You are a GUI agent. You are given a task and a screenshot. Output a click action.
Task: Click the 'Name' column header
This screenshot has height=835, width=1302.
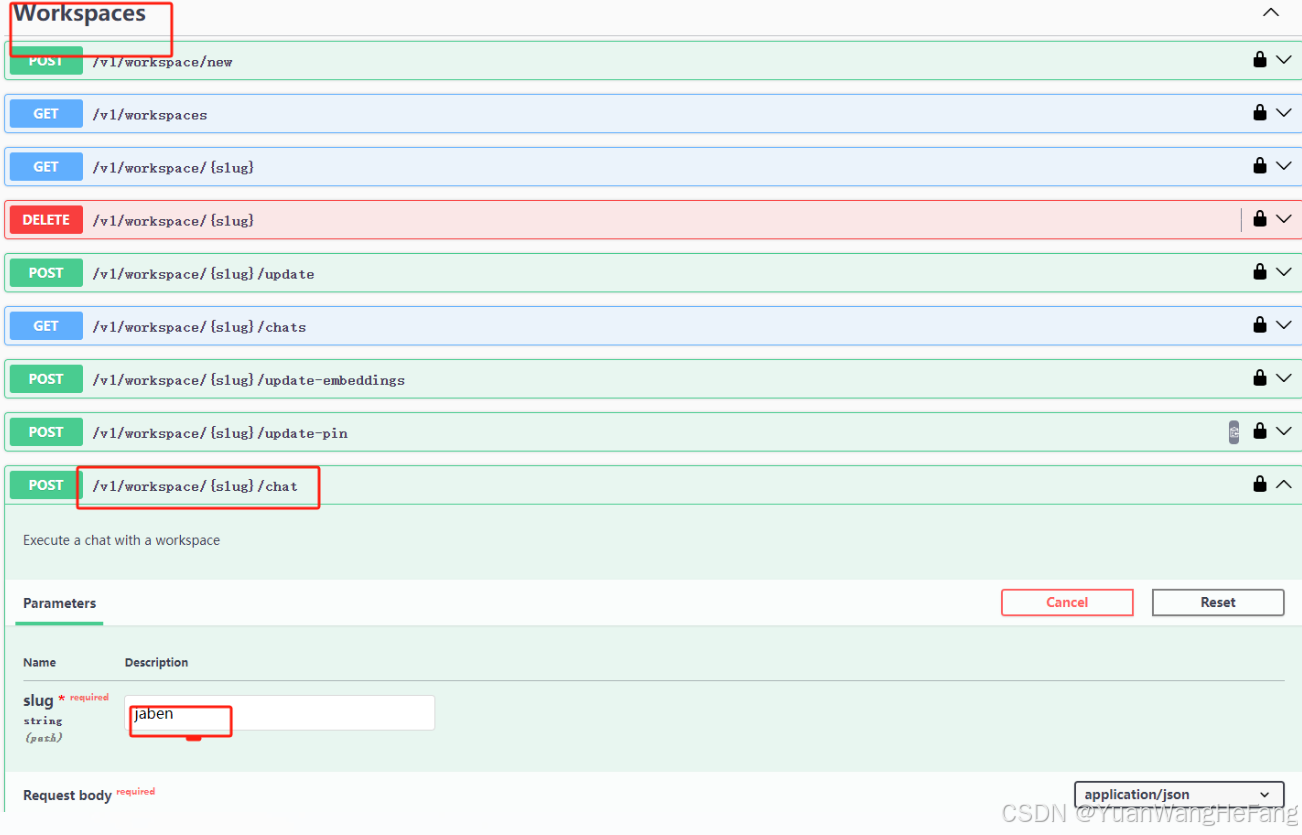(x=40, y=662)
